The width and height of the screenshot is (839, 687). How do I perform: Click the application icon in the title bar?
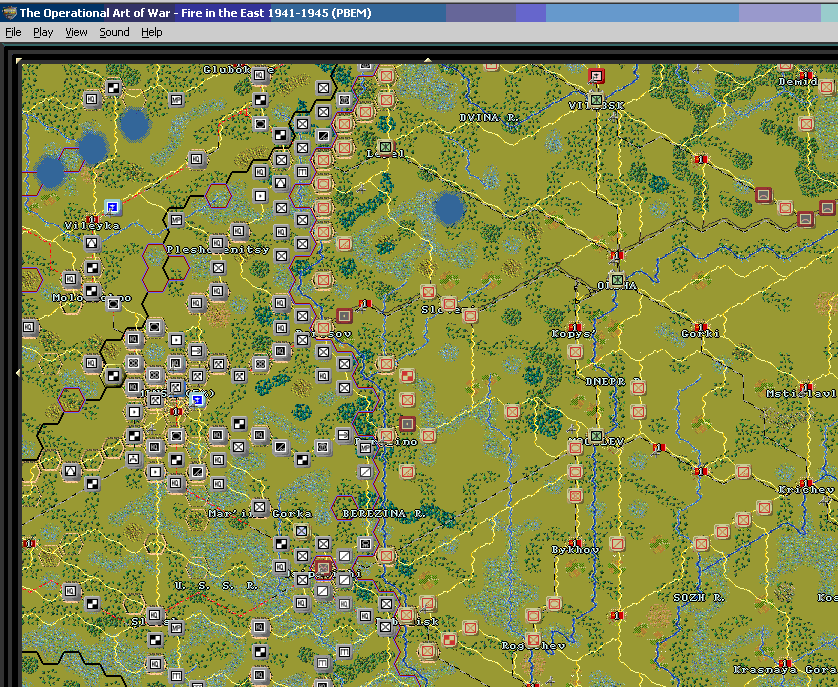(x=9, y=13)
